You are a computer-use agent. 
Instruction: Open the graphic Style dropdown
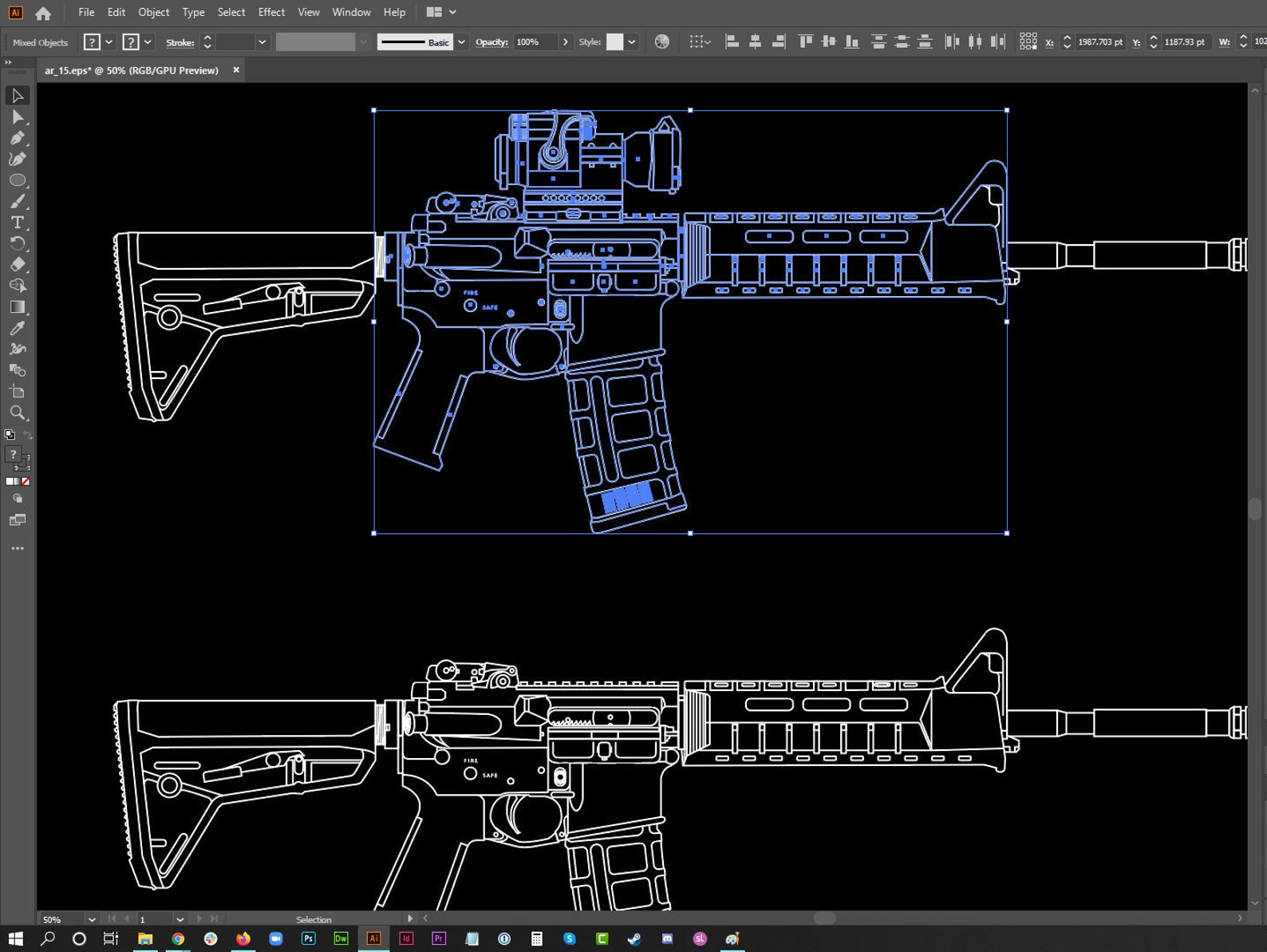[x=632, y=42]
